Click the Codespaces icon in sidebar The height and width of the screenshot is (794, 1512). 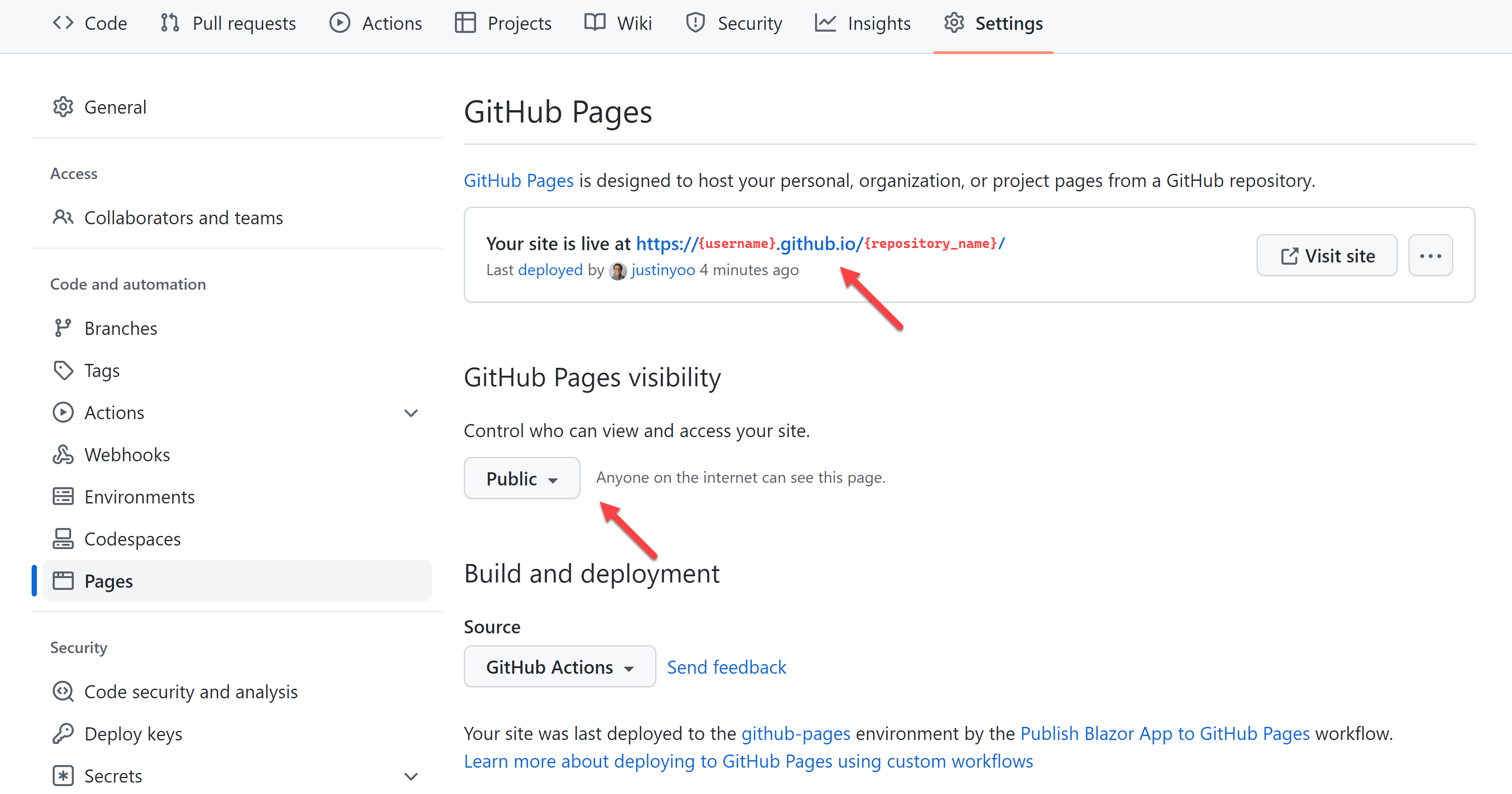coord(63,539)
